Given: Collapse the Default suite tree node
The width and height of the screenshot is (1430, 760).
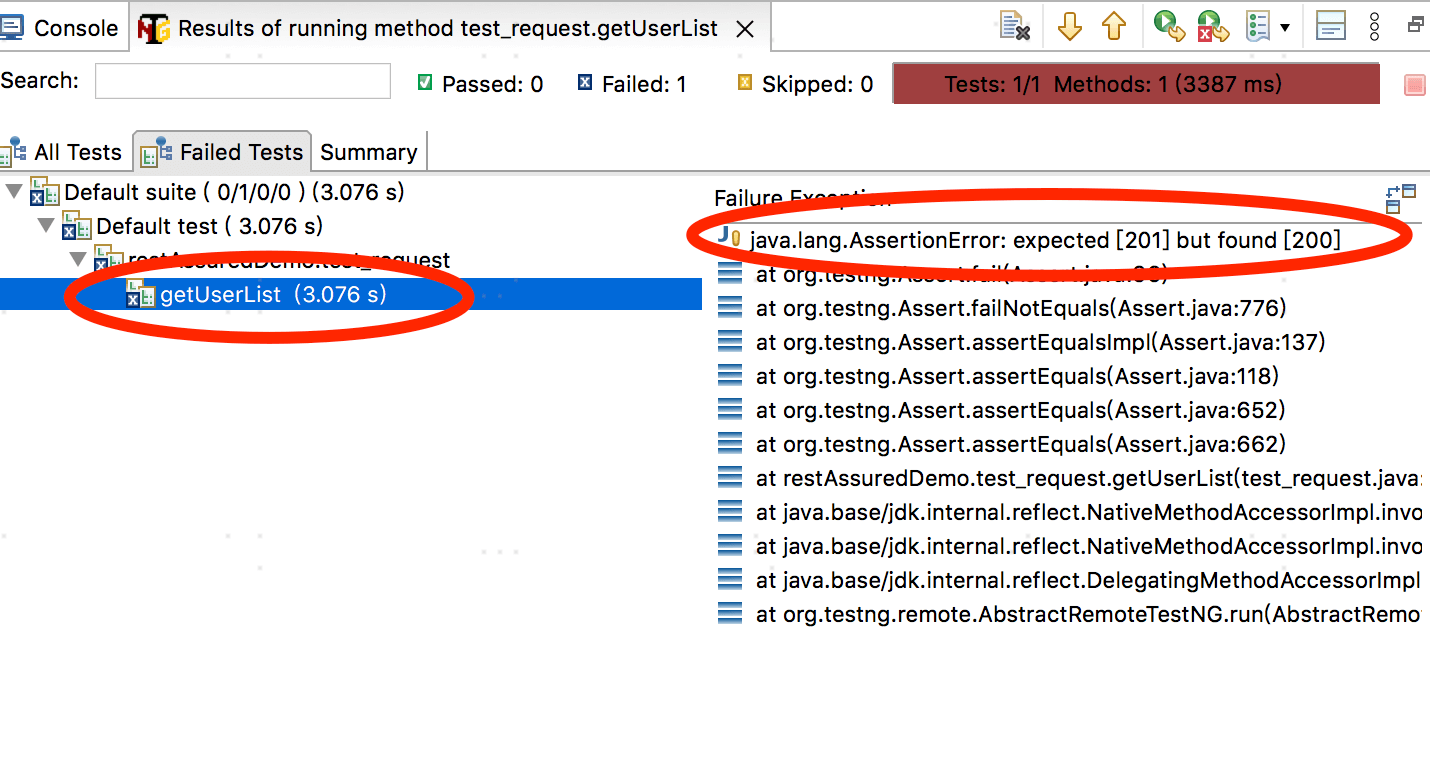Looking at the screenshot, I should coord(14,192).
